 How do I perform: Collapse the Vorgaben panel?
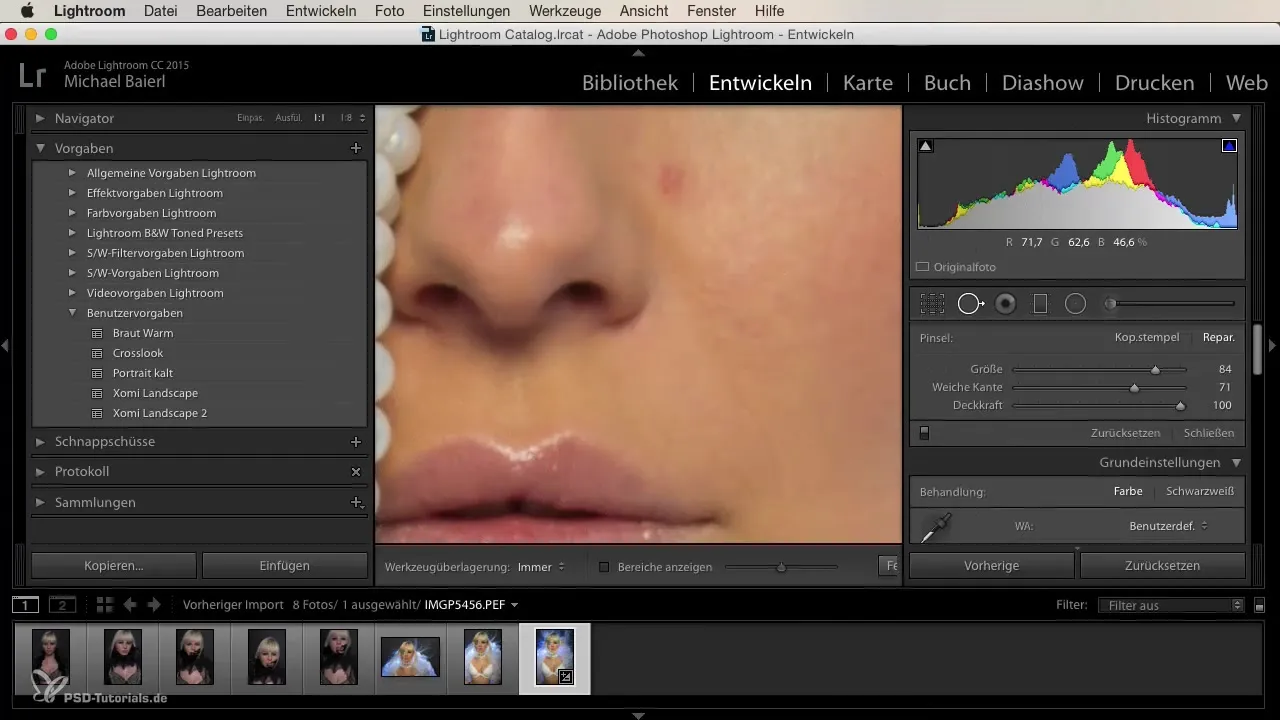coord(40,148)
